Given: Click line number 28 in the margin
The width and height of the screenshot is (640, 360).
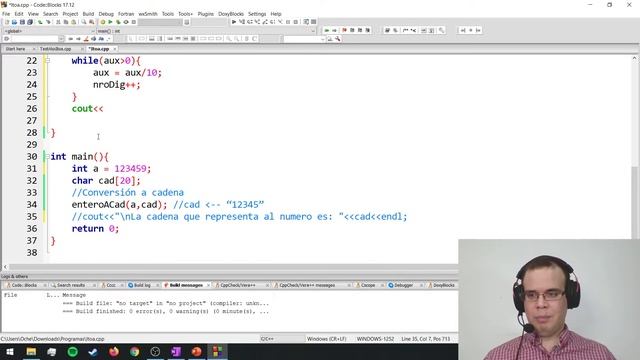Looking at the screenshot, I should [x=32, y=133].
